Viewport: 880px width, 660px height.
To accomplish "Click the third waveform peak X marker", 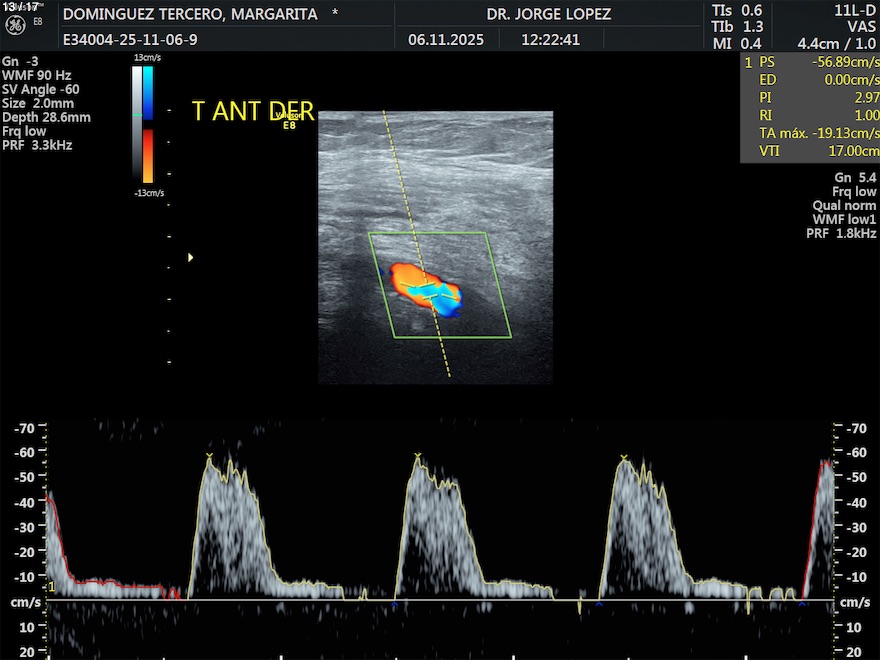I will tap(624, 458).
